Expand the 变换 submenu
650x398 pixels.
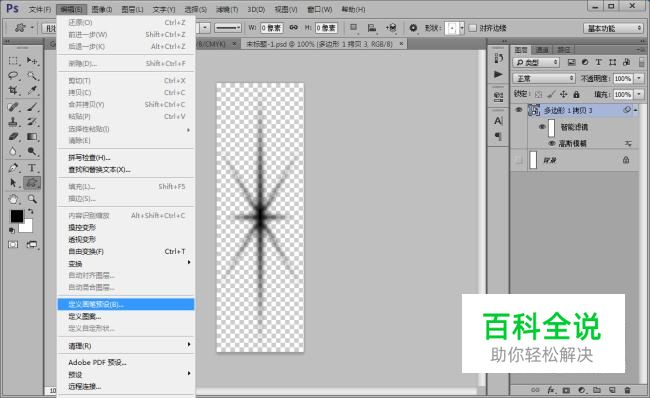pyautogui.click(x=126, y=264)
